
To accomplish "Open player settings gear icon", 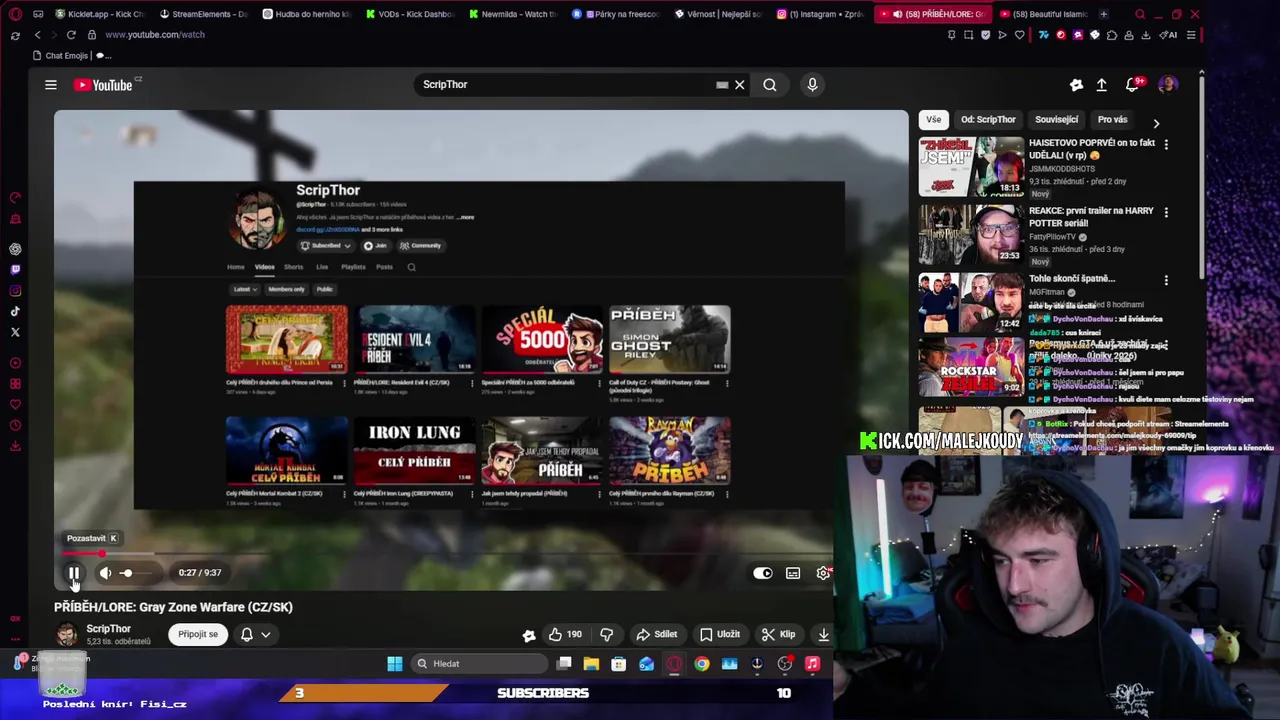I will tap(823, 573).
